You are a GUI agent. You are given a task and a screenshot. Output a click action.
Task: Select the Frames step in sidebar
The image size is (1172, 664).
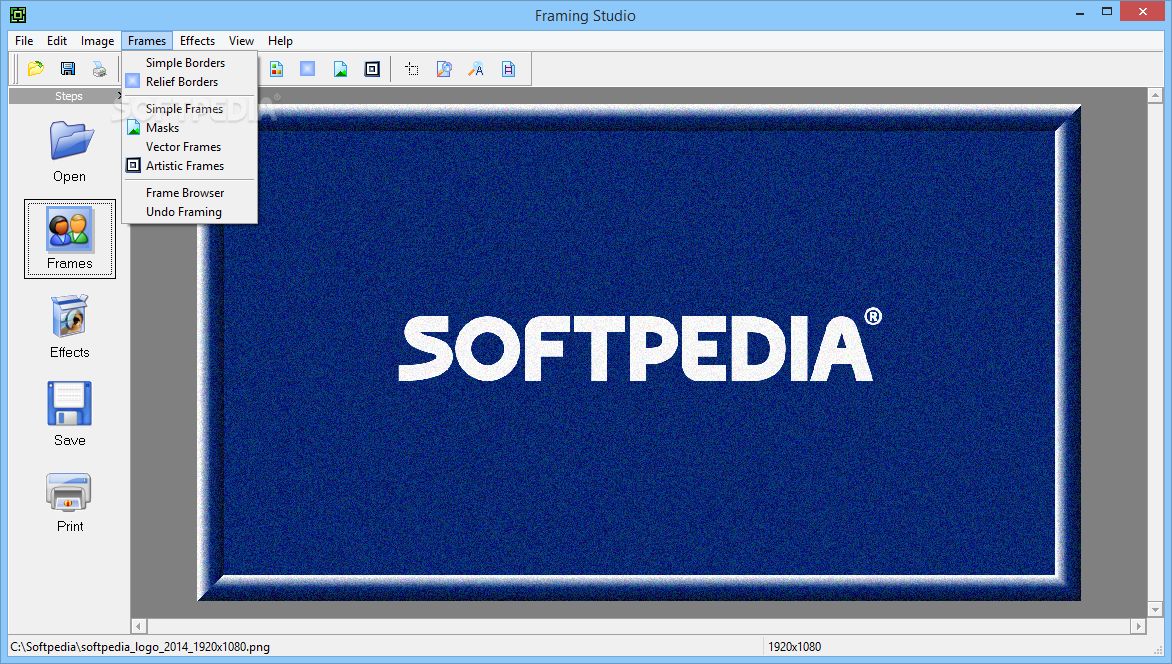[x=70, y=239]
